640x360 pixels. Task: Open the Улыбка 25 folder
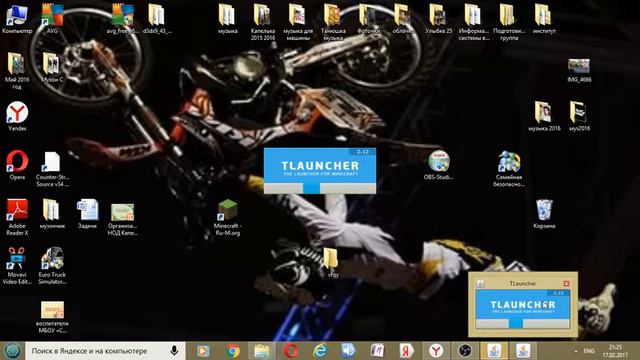[x=438, y=19]
